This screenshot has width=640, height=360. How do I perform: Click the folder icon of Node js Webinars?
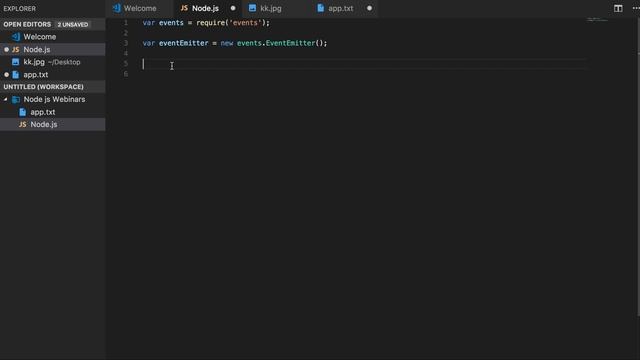pyautogui.click(x=16, y=100)
